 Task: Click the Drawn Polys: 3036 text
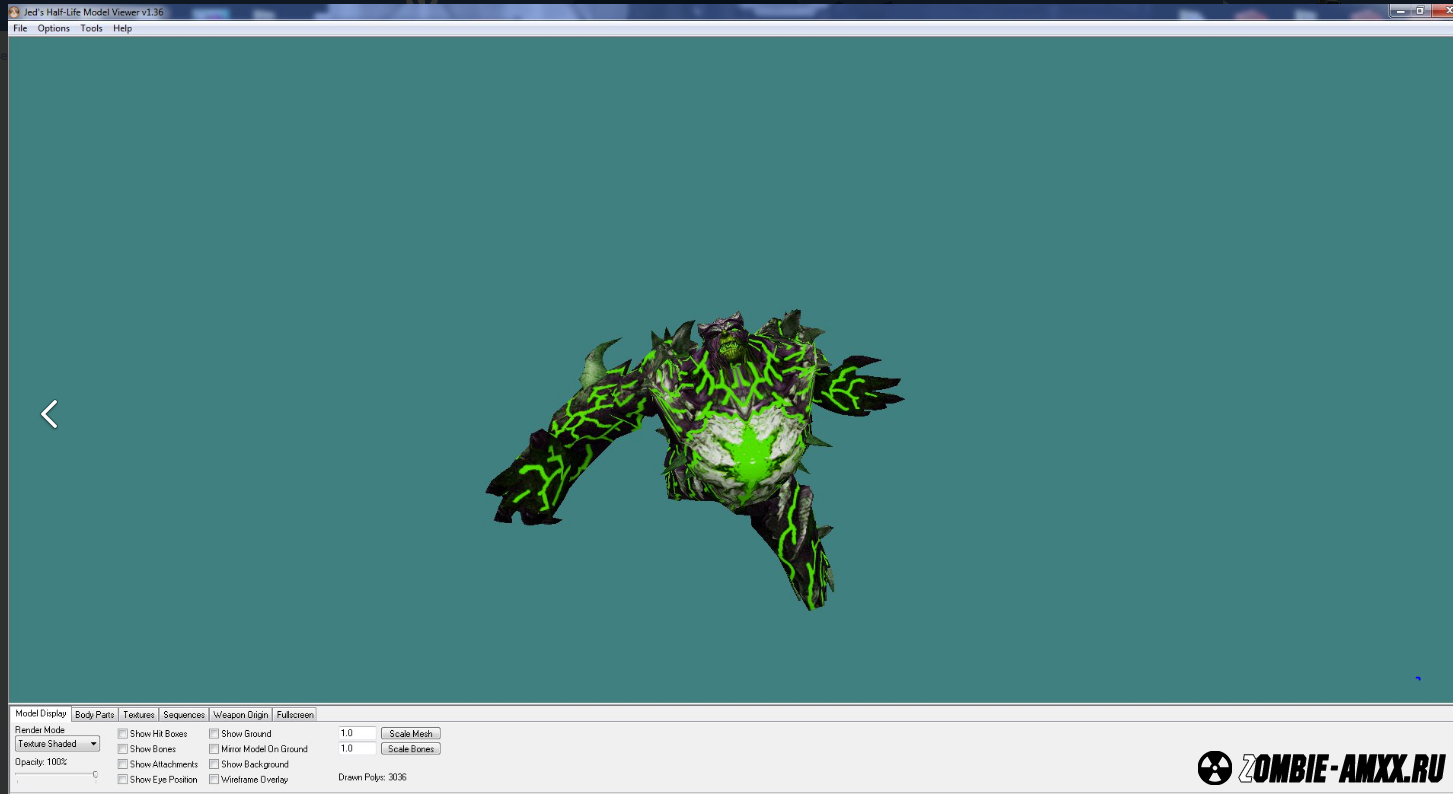coord(372,777)
